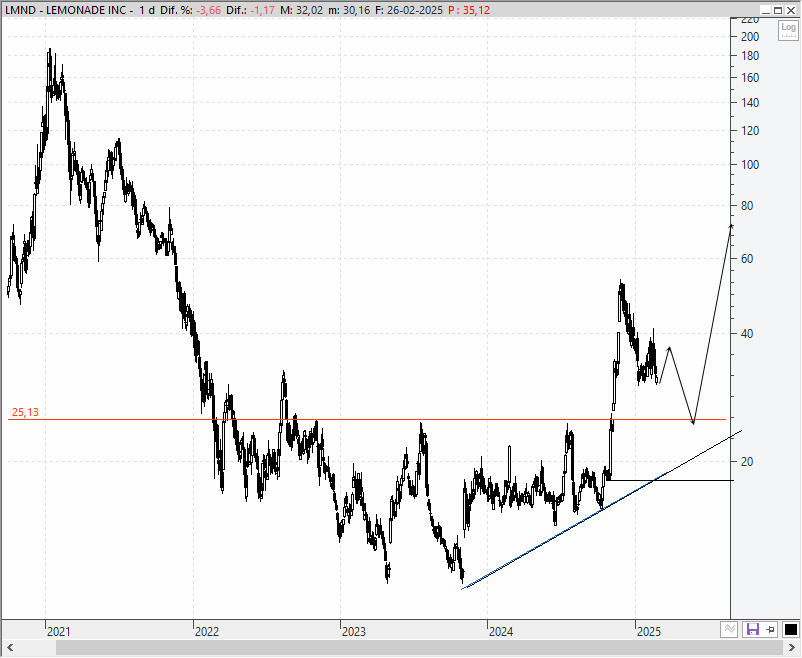Toggle the Log scale button

click(788, 31)
